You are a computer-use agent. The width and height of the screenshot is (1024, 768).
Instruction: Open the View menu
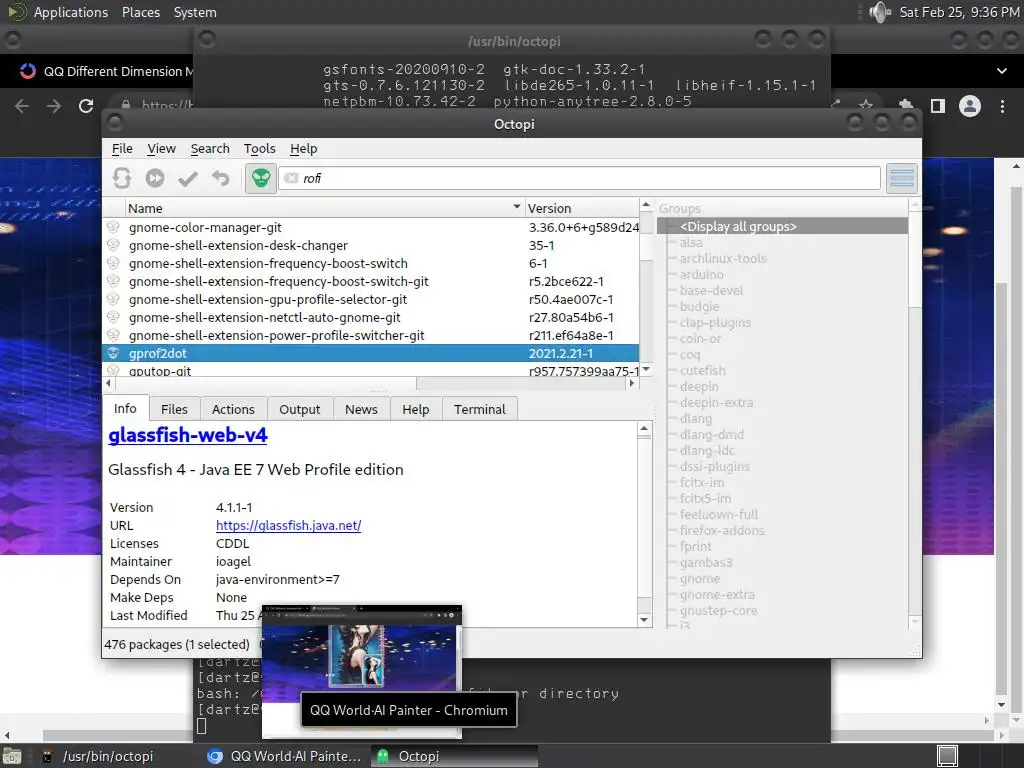[161, 149]
